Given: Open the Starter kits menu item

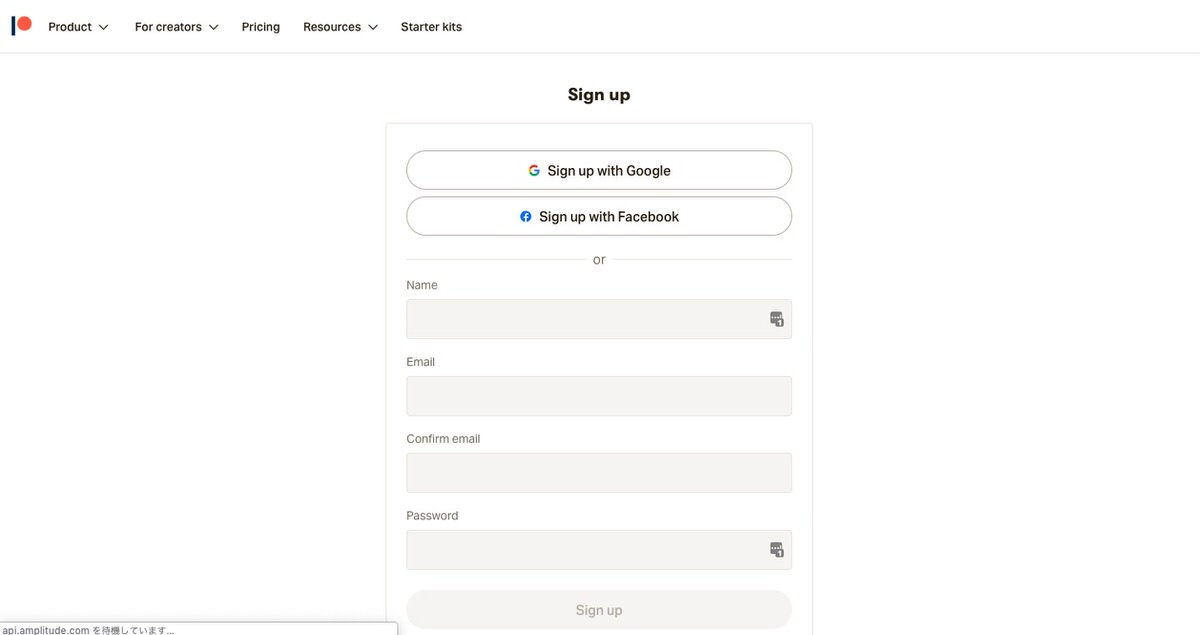Looking at the screenshot, I should [431, 27].
